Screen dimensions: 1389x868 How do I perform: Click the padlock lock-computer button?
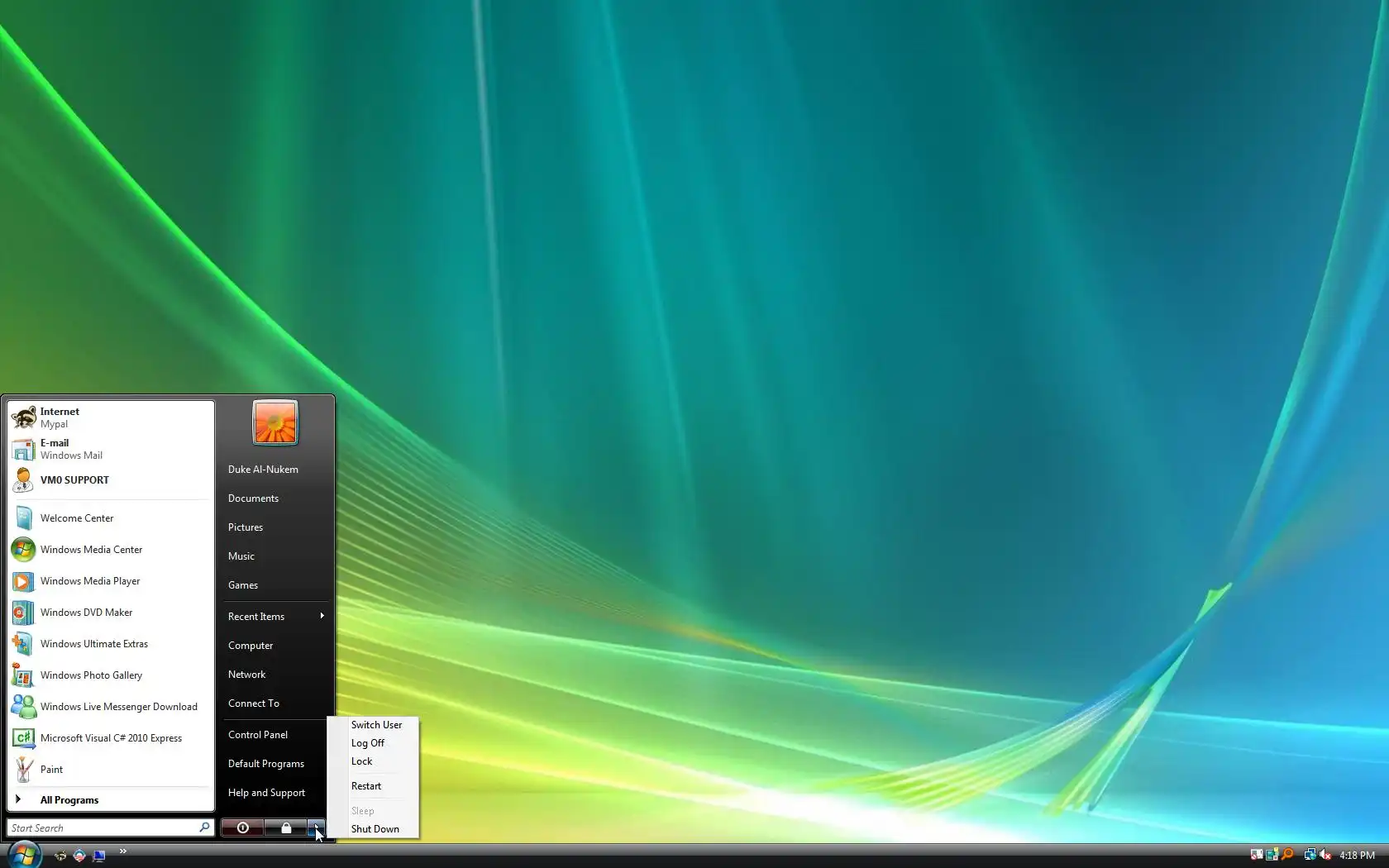(x=286, y=827)
